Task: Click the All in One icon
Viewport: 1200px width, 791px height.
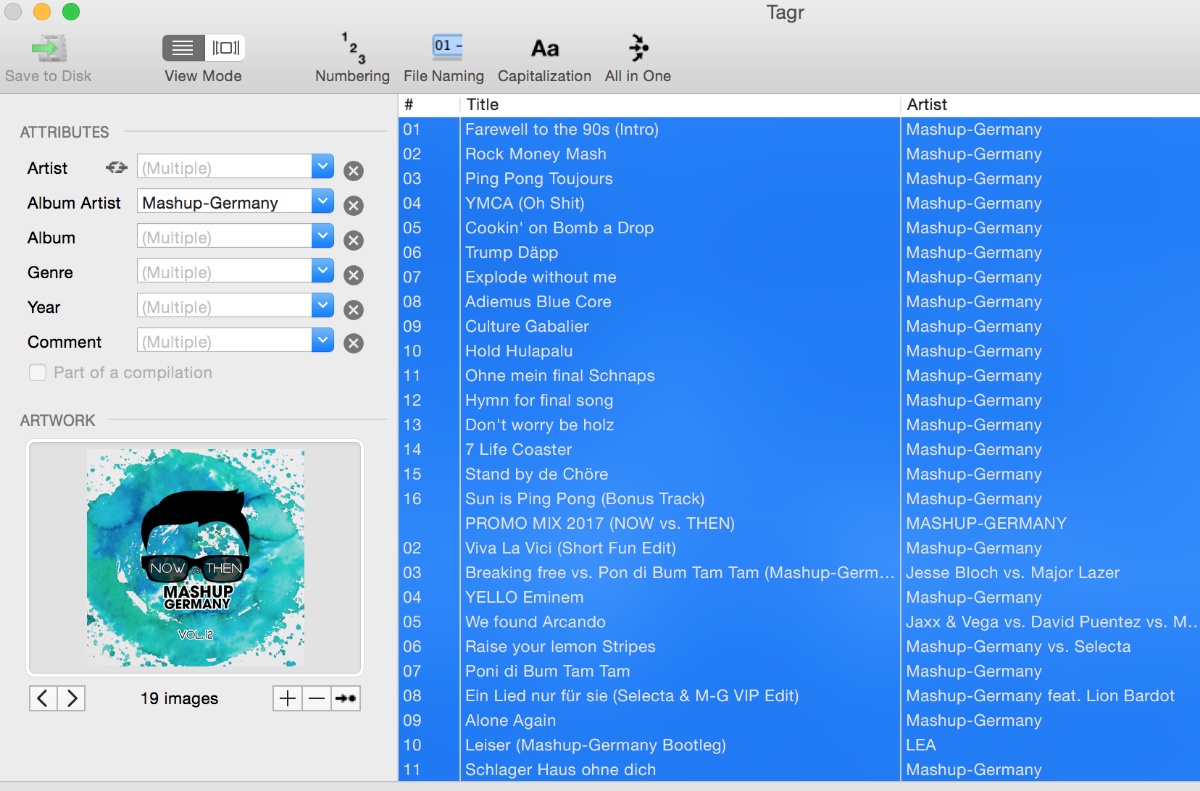Action: click(637, 47)
